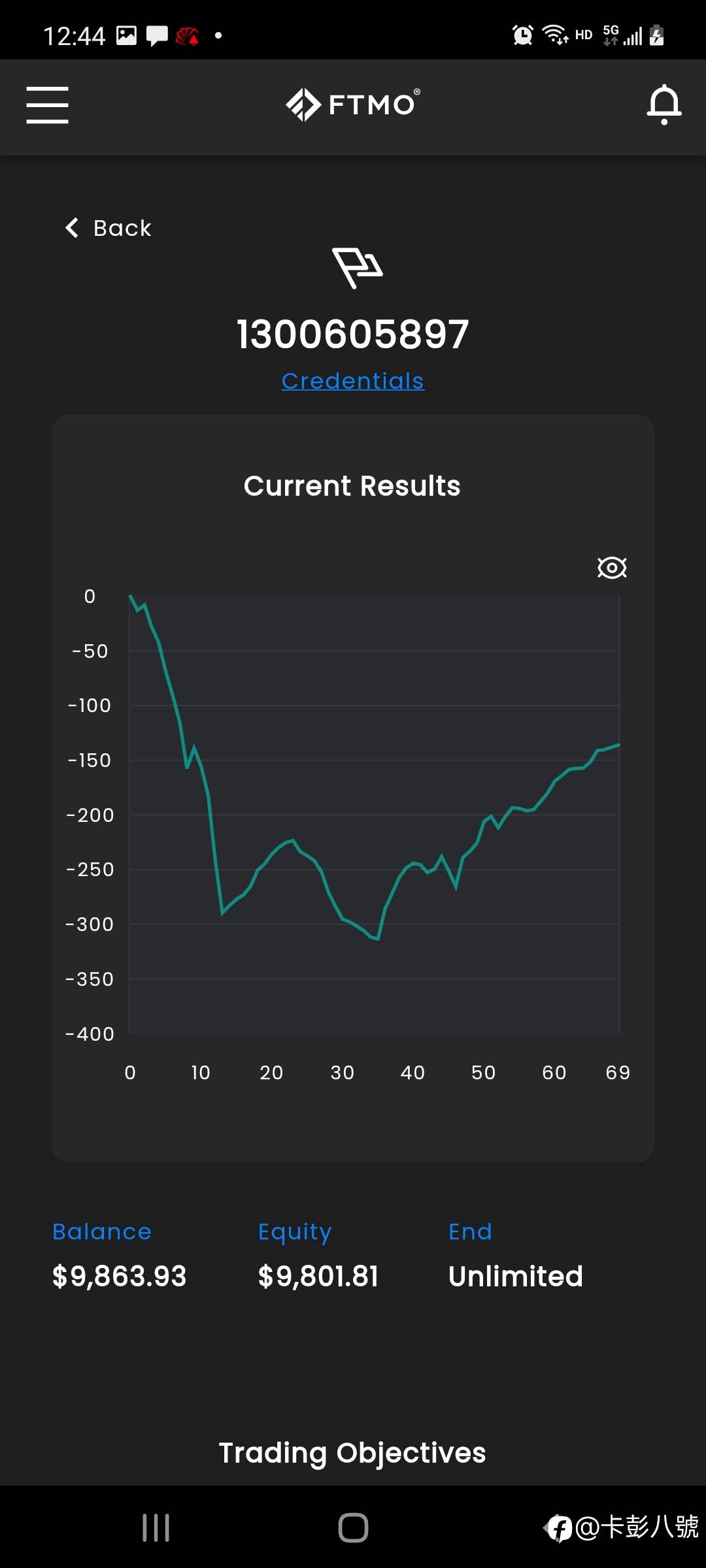Tap the chat notification icon in status bar
706x1568 pixels.
click(x=157, y=35)
